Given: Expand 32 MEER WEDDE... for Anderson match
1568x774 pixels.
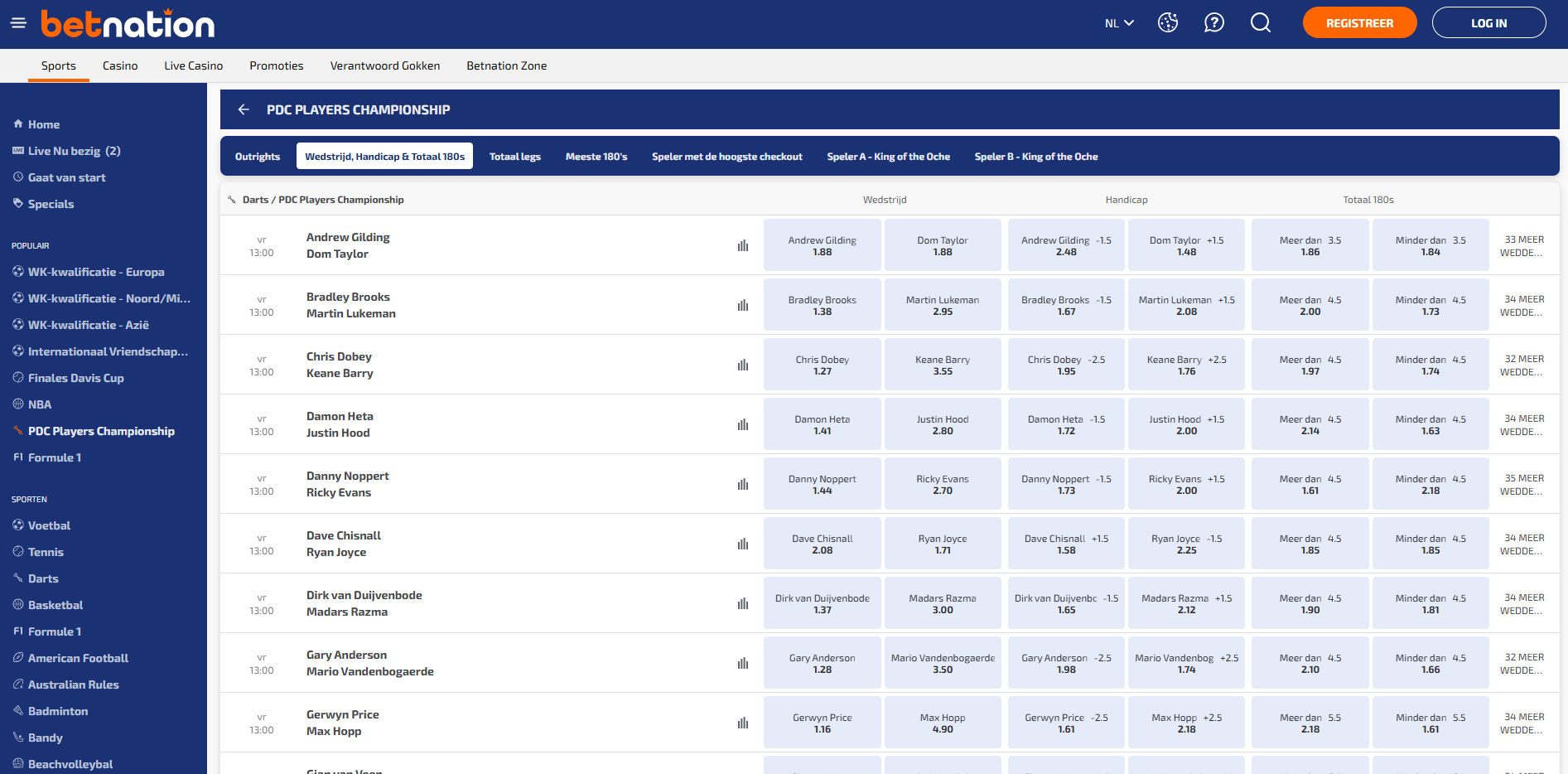Looking at the screenshot, I should pos(1524,663).
